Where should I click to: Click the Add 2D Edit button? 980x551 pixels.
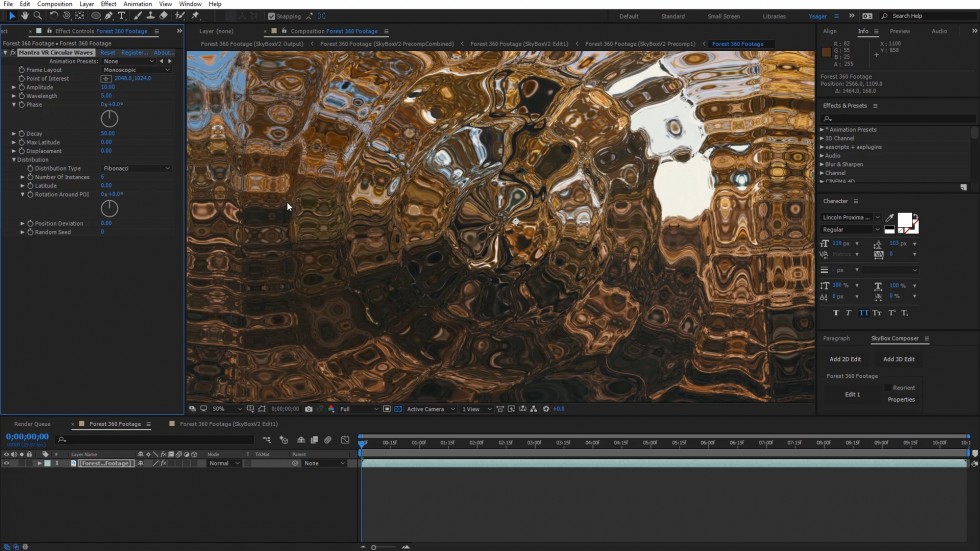pos(845,359)
